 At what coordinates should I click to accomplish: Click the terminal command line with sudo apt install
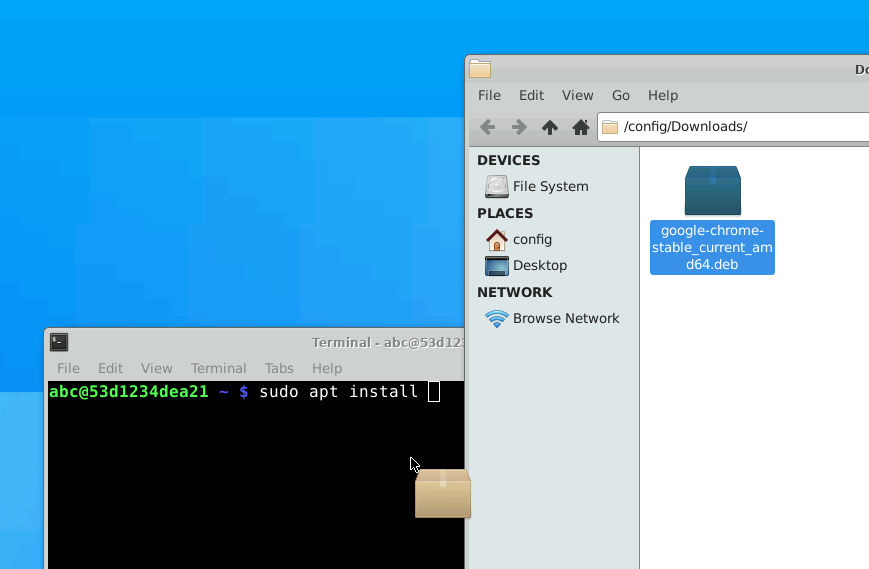pos(244,392)
